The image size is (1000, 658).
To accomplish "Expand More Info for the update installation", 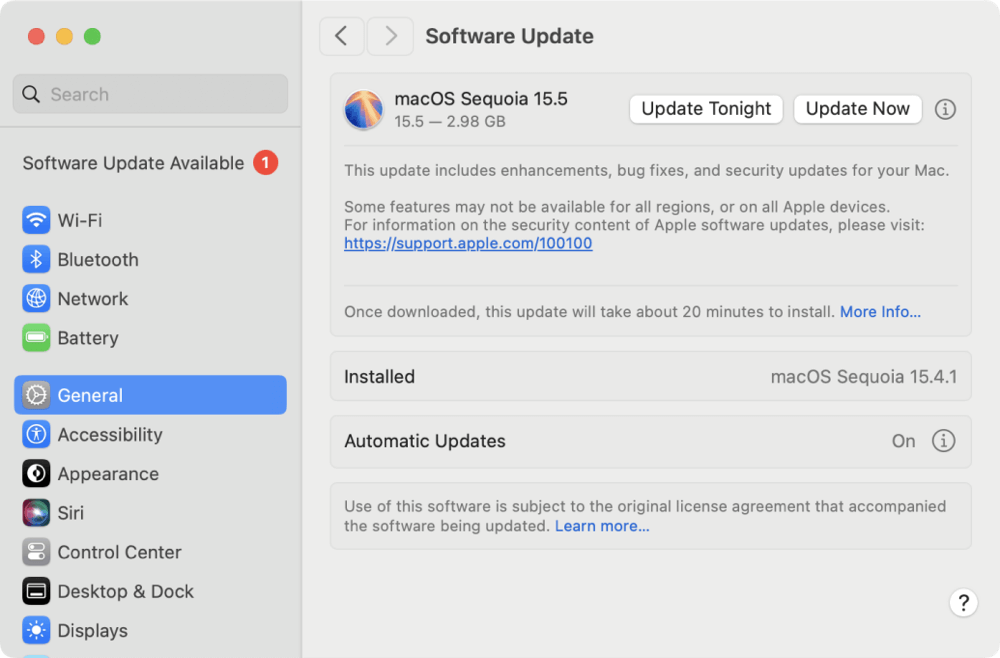I will 880,311.
